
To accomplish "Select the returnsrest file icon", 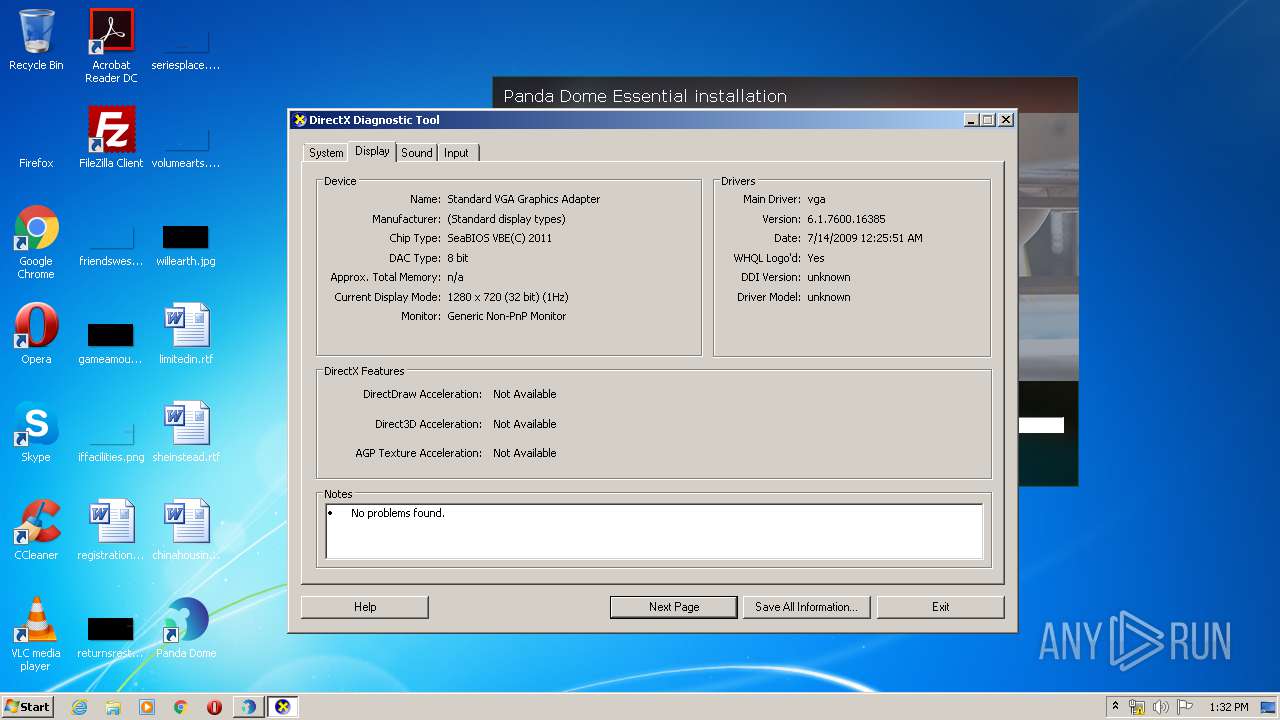I will pyautogui.click(x=111, y=637).
